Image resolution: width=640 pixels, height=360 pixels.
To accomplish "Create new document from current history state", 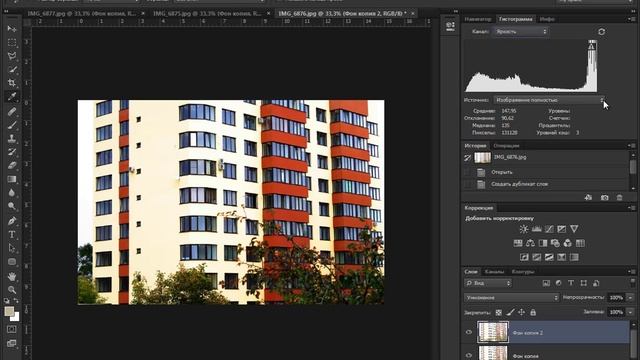I will pyautogui.click(x=588, y=198).
